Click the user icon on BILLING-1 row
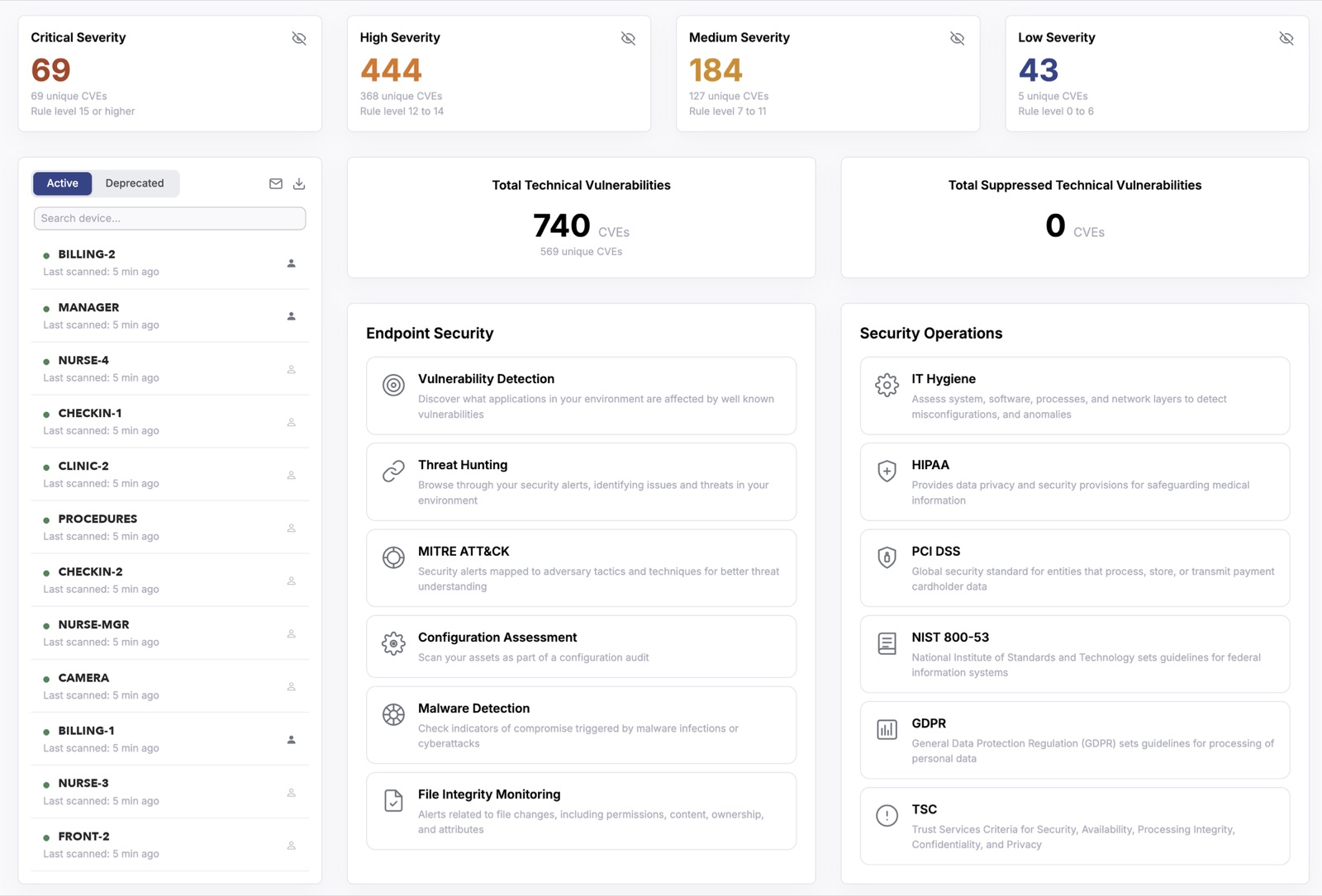Image resolution: width=1322 pixels, height=896 pixels. (x=291, y=740)
